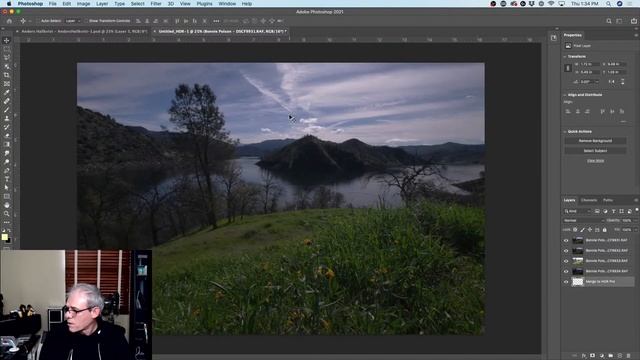
Task: Click the View More link
Action: 595,161
